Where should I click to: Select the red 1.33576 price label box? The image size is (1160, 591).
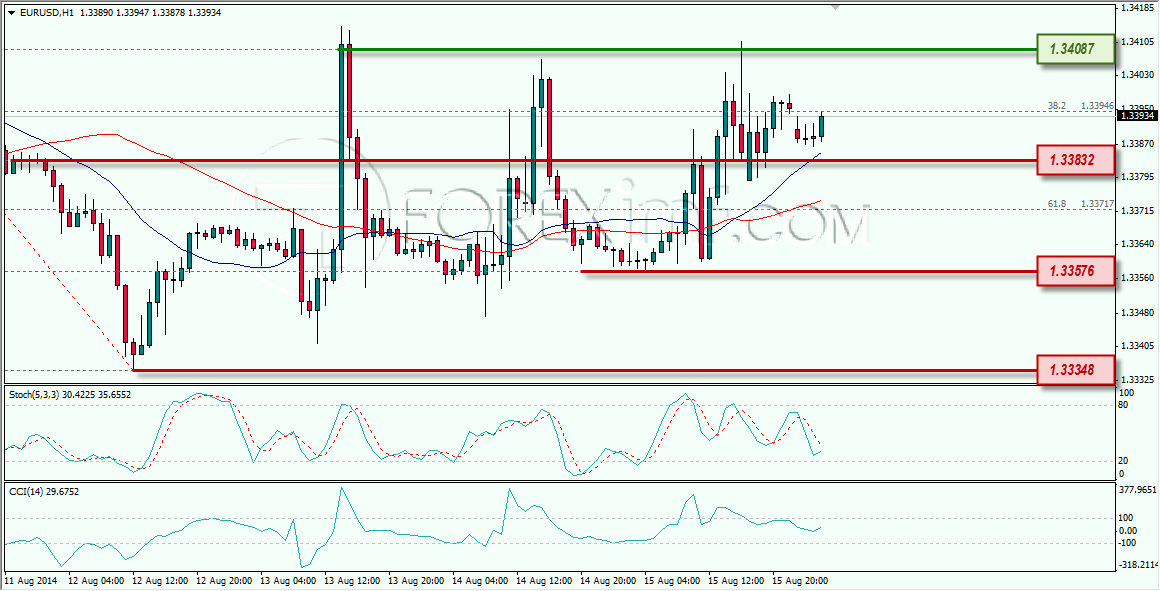[x=1076, y=271]
